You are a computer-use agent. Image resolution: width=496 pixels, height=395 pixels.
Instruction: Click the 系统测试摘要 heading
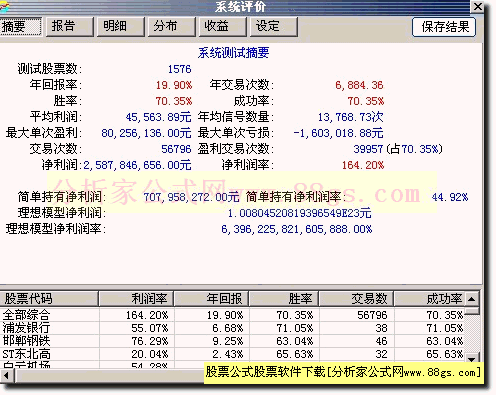click(233, 53)
